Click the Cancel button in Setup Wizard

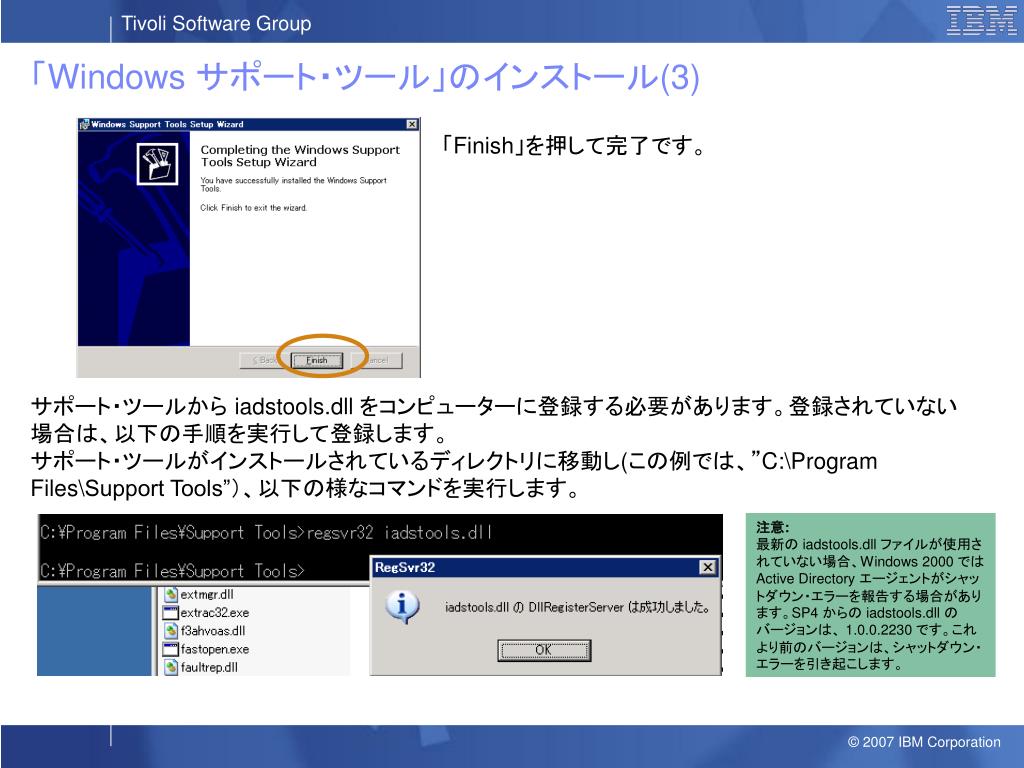click(x=377, y=360)
